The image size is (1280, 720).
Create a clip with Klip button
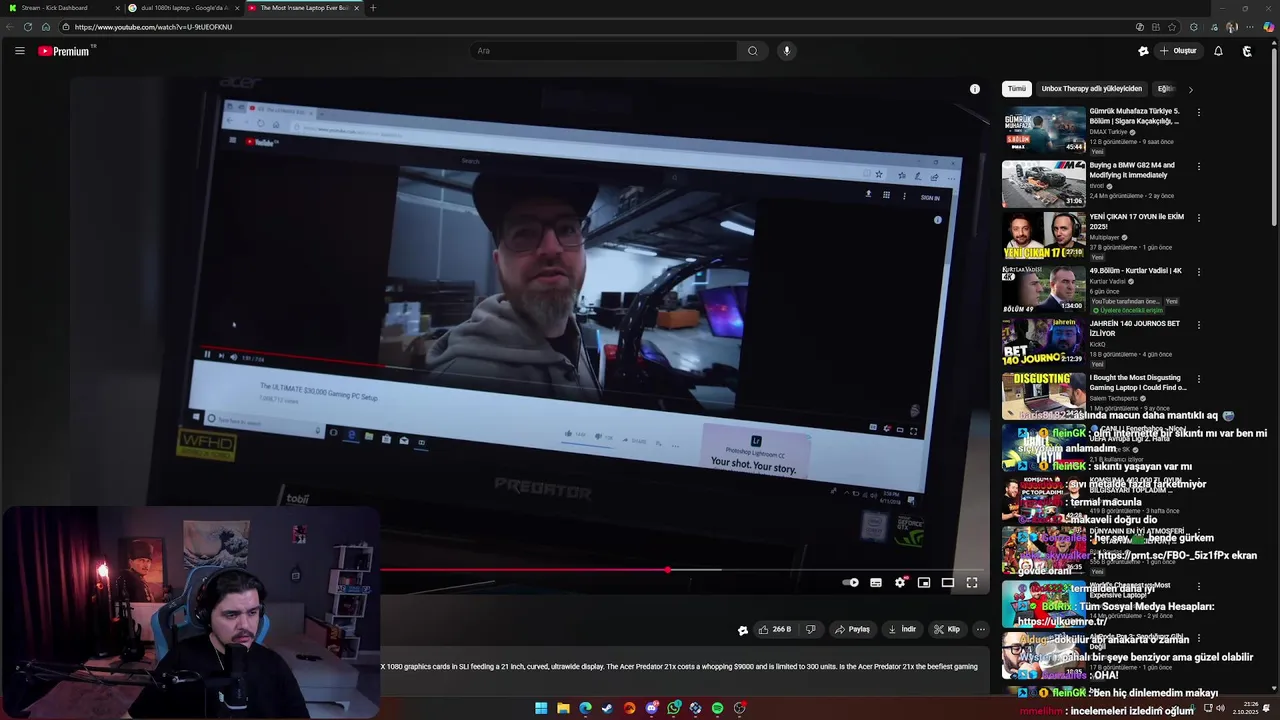tap(947, 629)
